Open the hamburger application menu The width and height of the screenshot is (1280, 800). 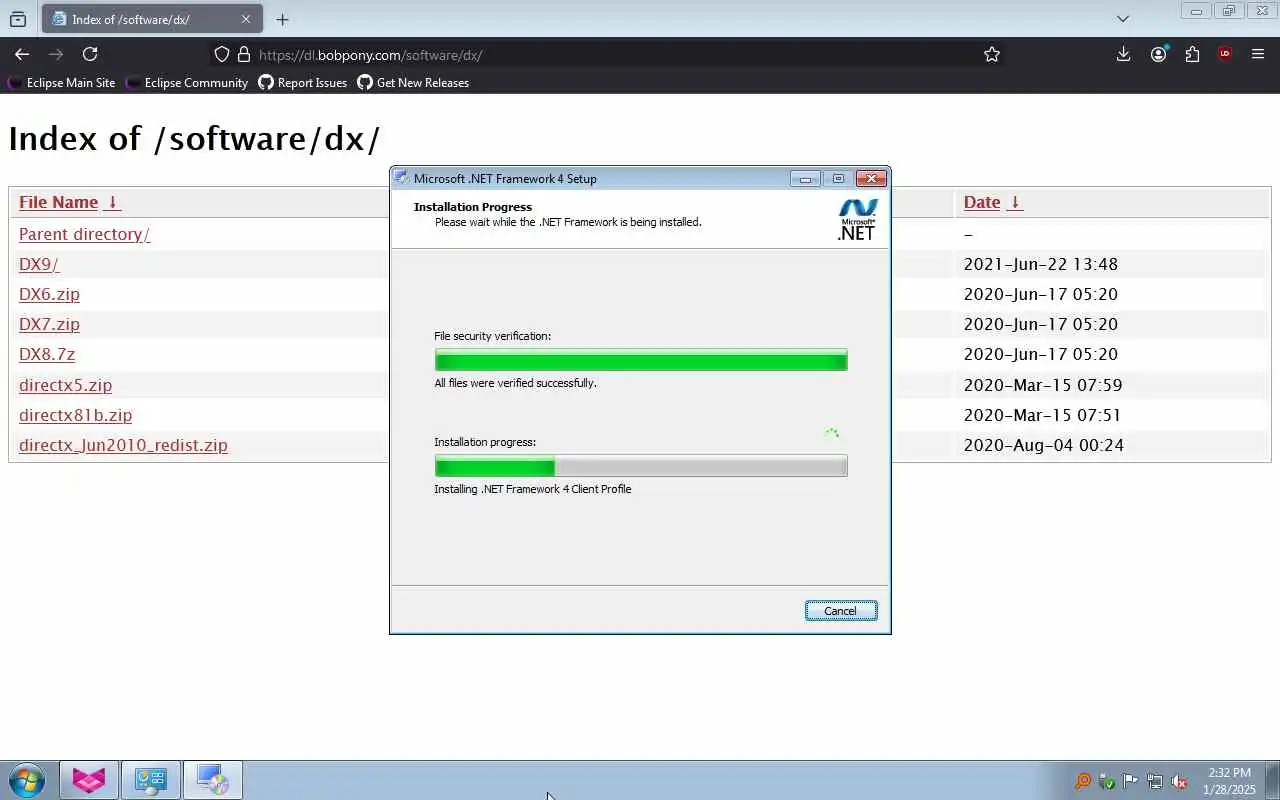coord(1258,54)
